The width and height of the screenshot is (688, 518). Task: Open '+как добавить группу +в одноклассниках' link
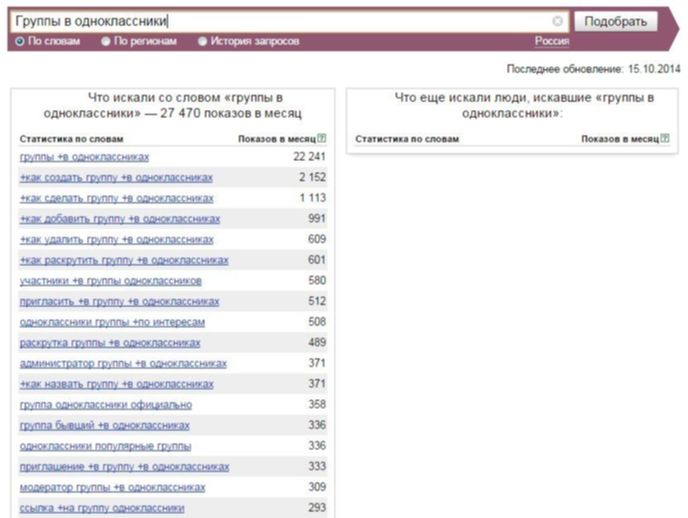[120, 219]
